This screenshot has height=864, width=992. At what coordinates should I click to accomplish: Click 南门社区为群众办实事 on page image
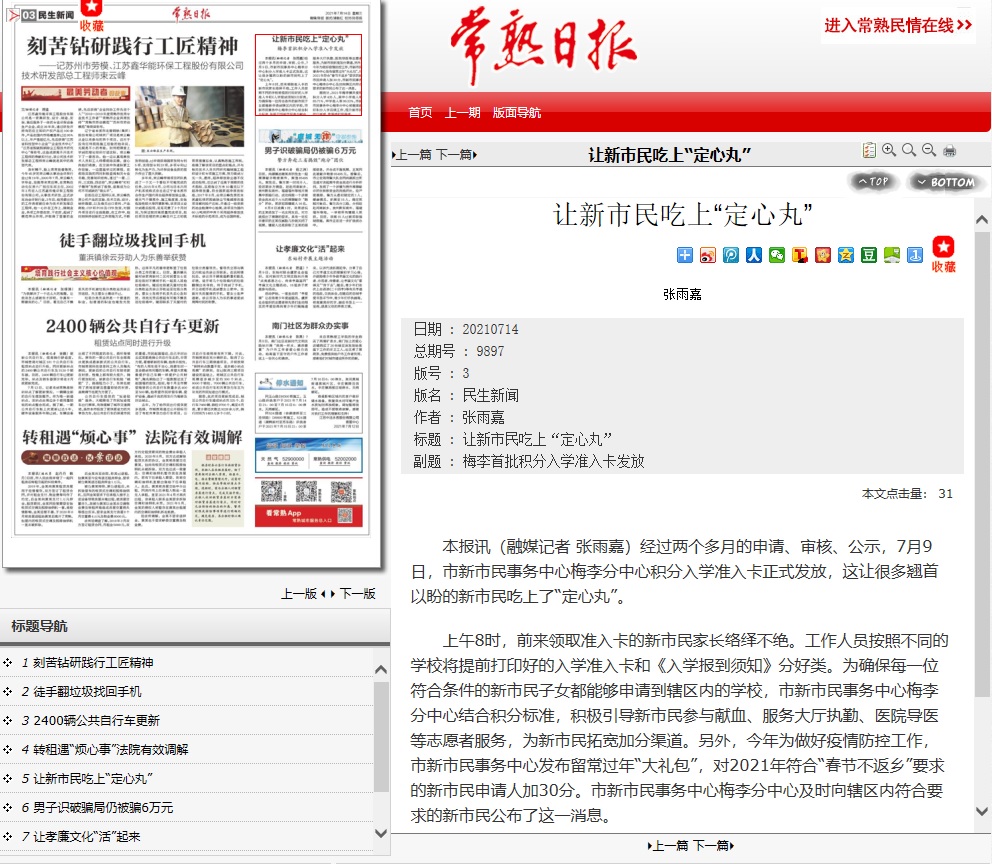coord(310,325)
